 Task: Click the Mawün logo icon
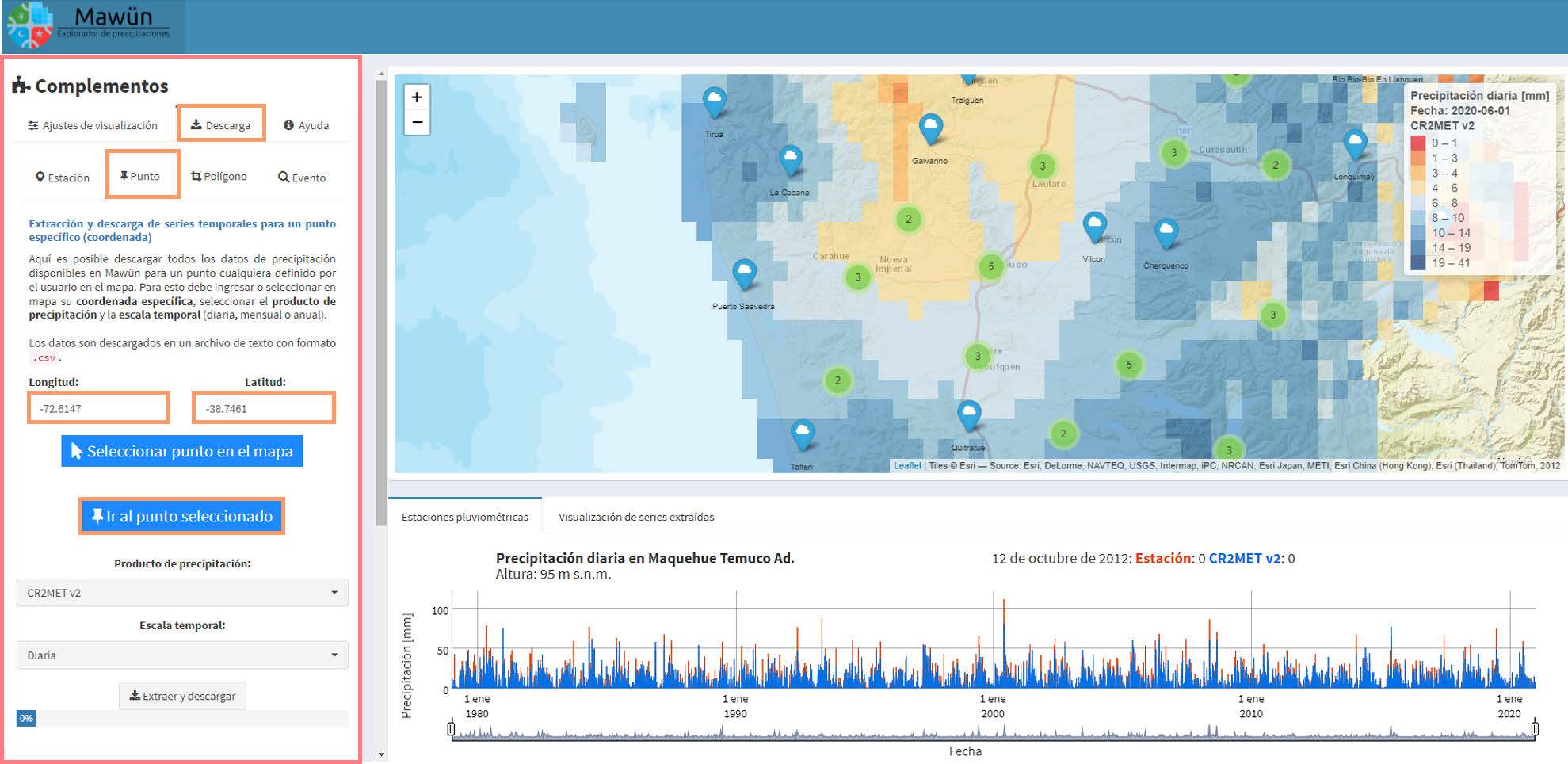tap(30, 26)
